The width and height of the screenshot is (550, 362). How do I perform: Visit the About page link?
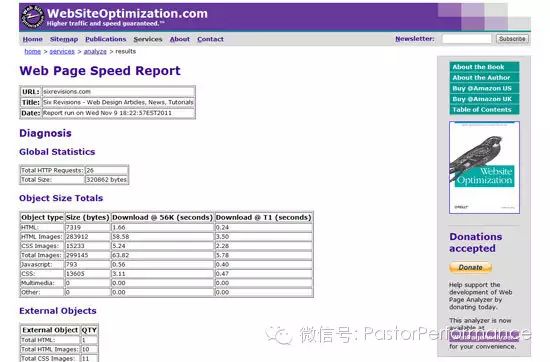[x=180, y=39]
